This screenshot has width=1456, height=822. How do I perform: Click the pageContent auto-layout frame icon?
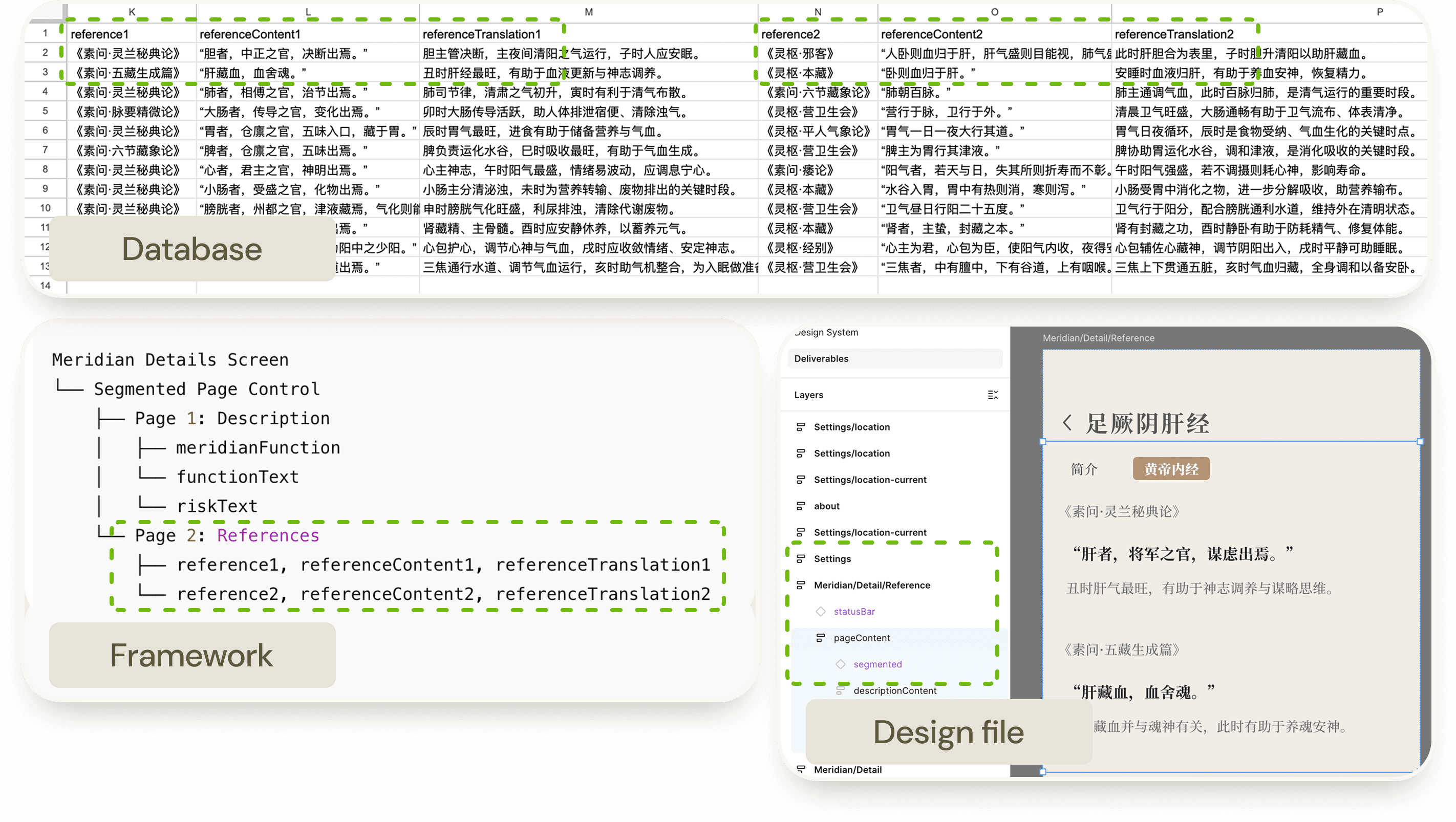click(821, 638)
